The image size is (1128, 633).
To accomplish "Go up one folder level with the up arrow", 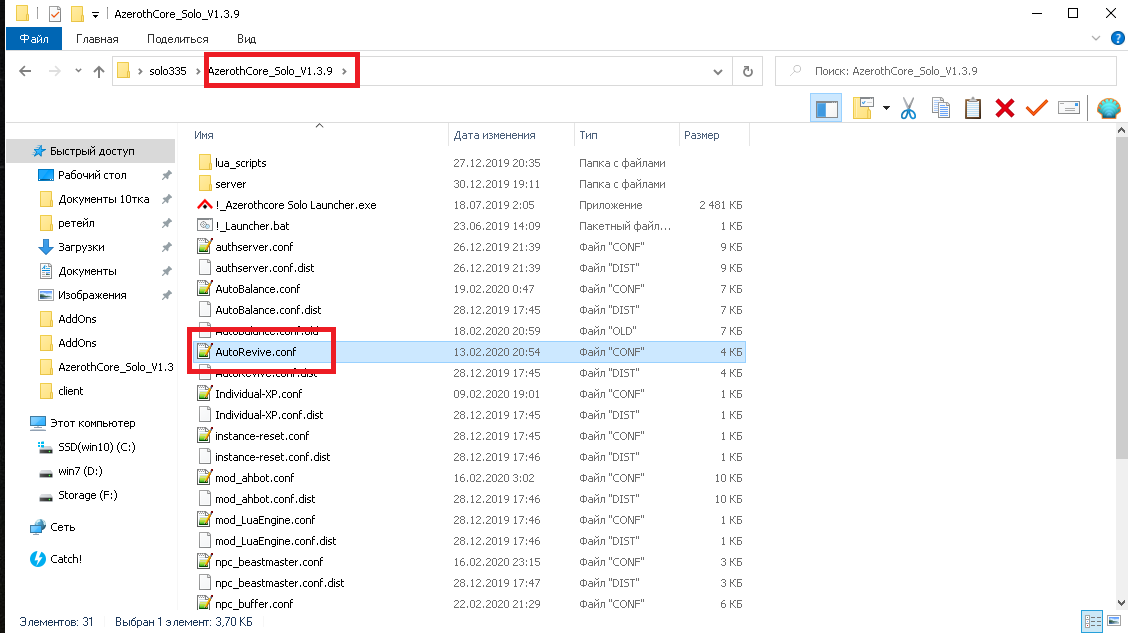I will click(x=99, y=71).
